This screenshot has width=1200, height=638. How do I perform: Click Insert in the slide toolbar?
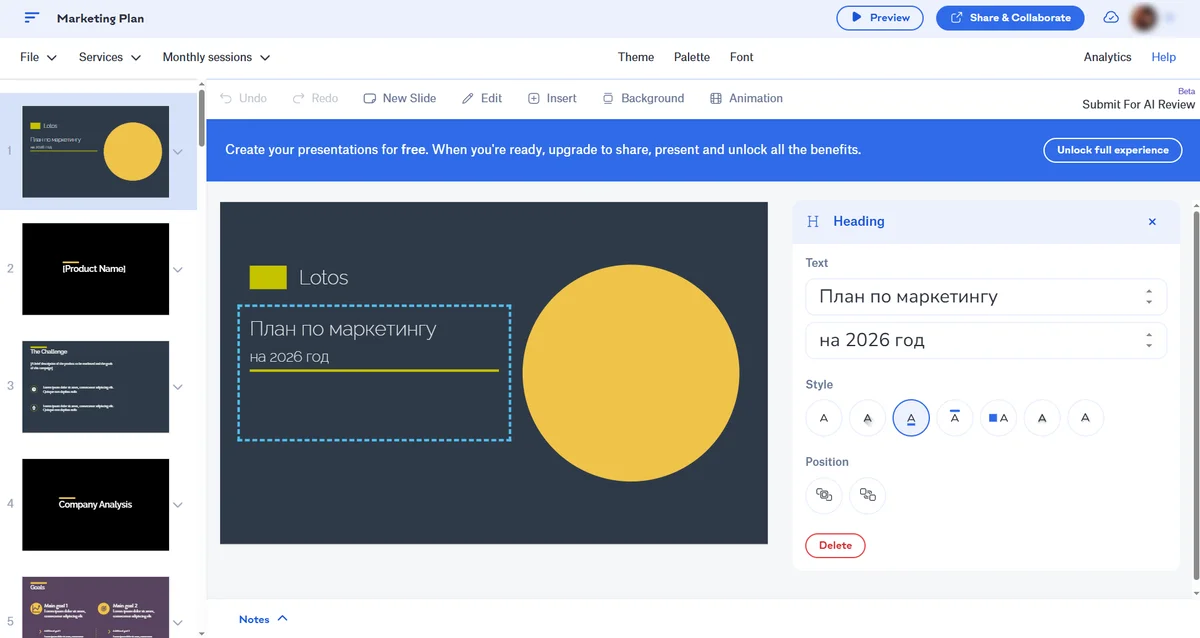[552, 98]
